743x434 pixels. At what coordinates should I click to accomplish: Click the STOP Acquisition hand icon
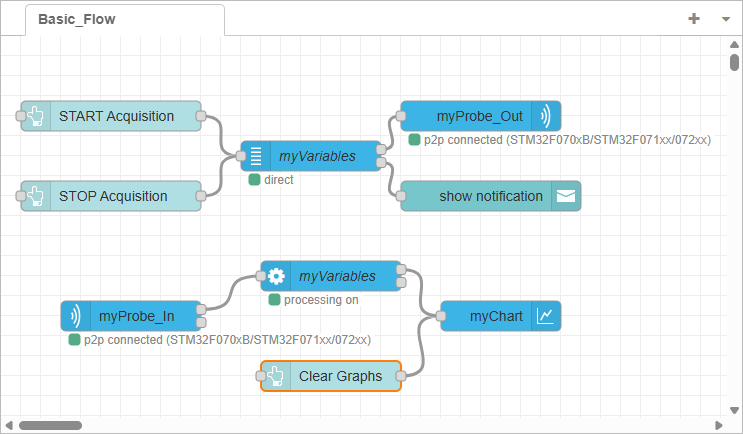coord(36,196)
